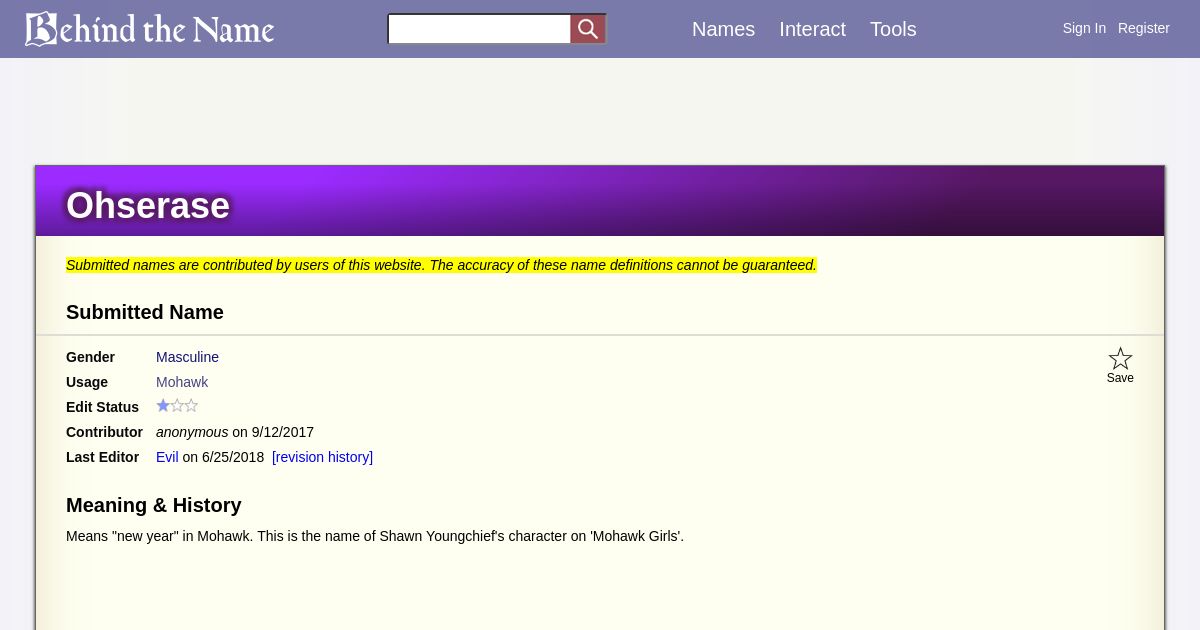This screenshot has height=630, width=1200.
Task: Click the Meaning & History heading
Action: click(154, 505)
